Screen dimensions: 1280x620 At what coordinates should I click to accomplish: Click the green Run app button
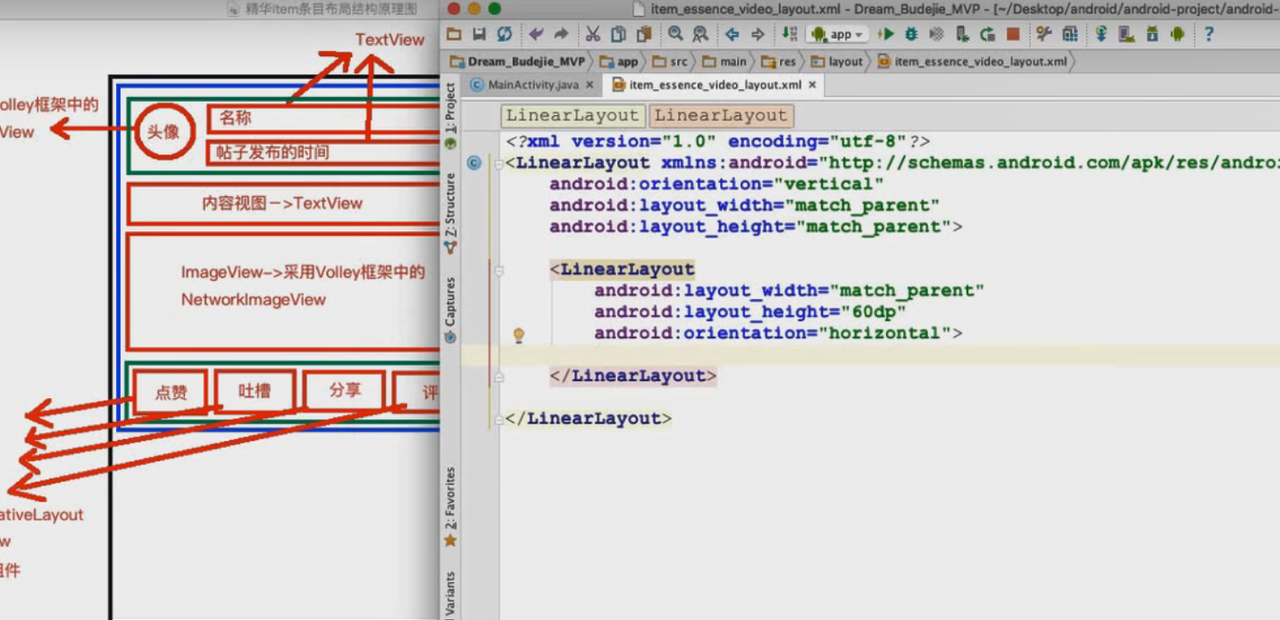click(x=886, y=34)
